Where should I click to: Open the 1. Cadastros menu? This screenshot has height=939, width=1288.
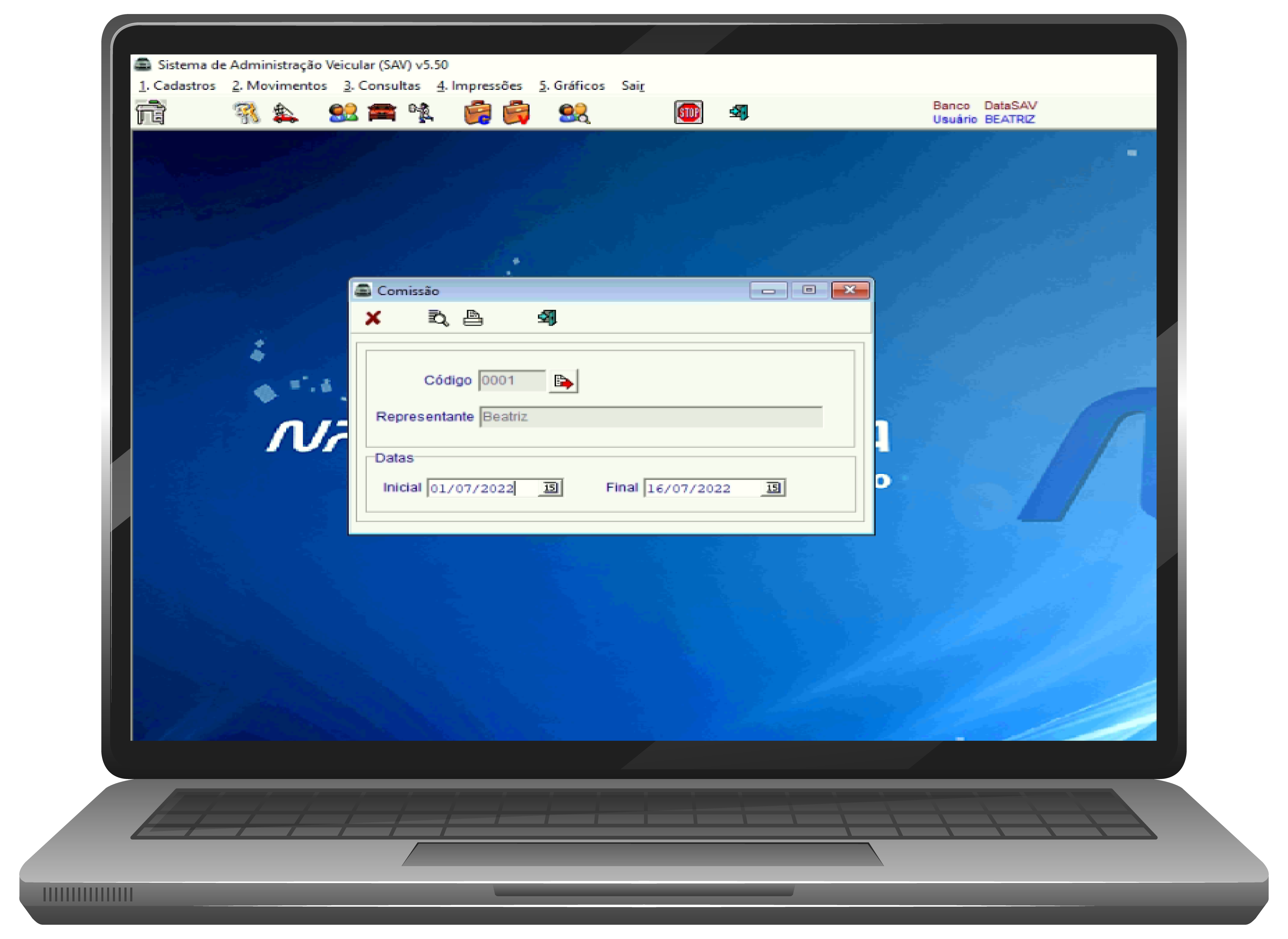coord(177,86)
